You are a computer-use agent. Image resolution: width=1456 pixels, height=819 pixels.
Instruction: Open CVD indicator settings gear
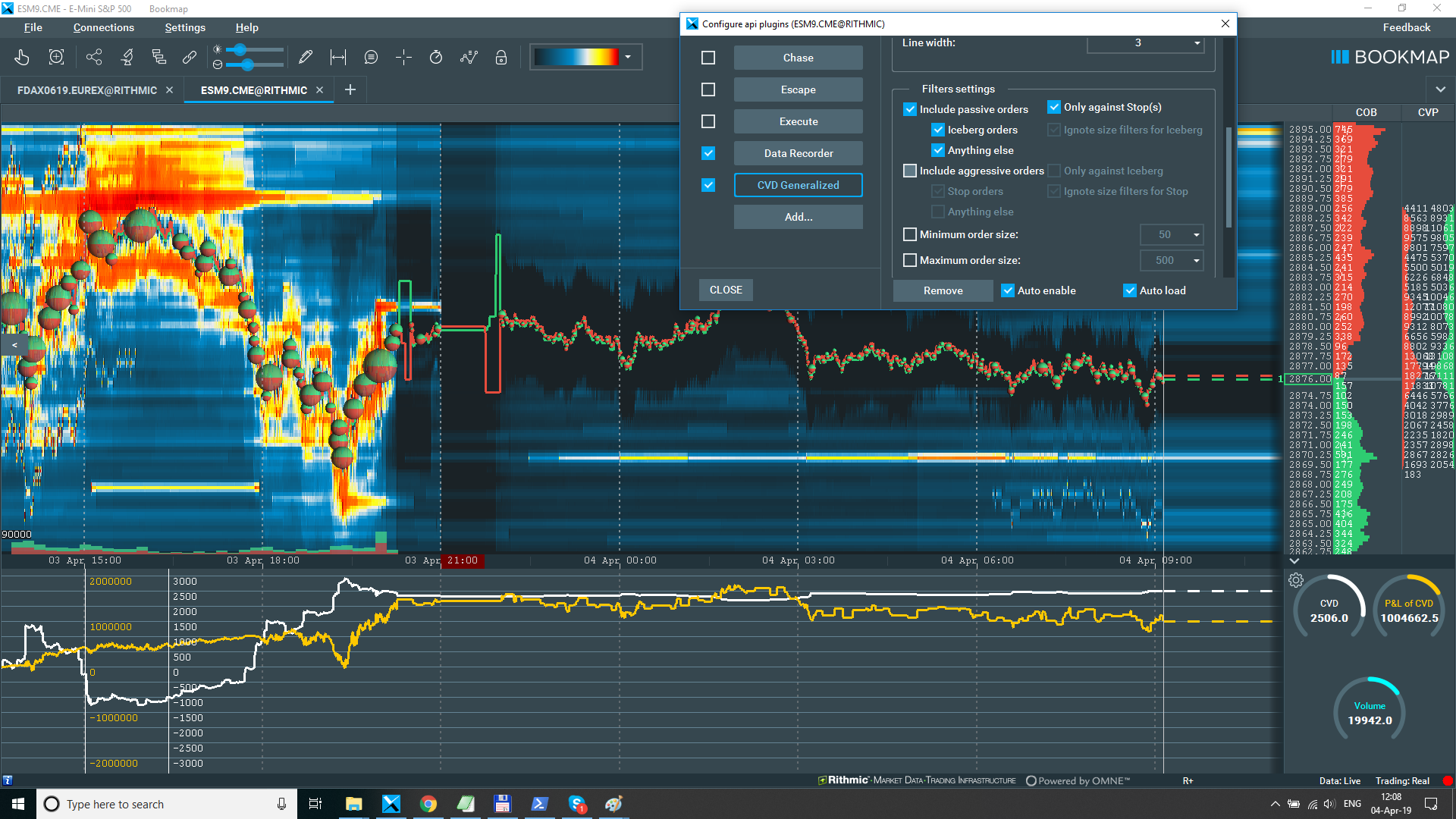pyautogui.click(x=1296, y=580)
